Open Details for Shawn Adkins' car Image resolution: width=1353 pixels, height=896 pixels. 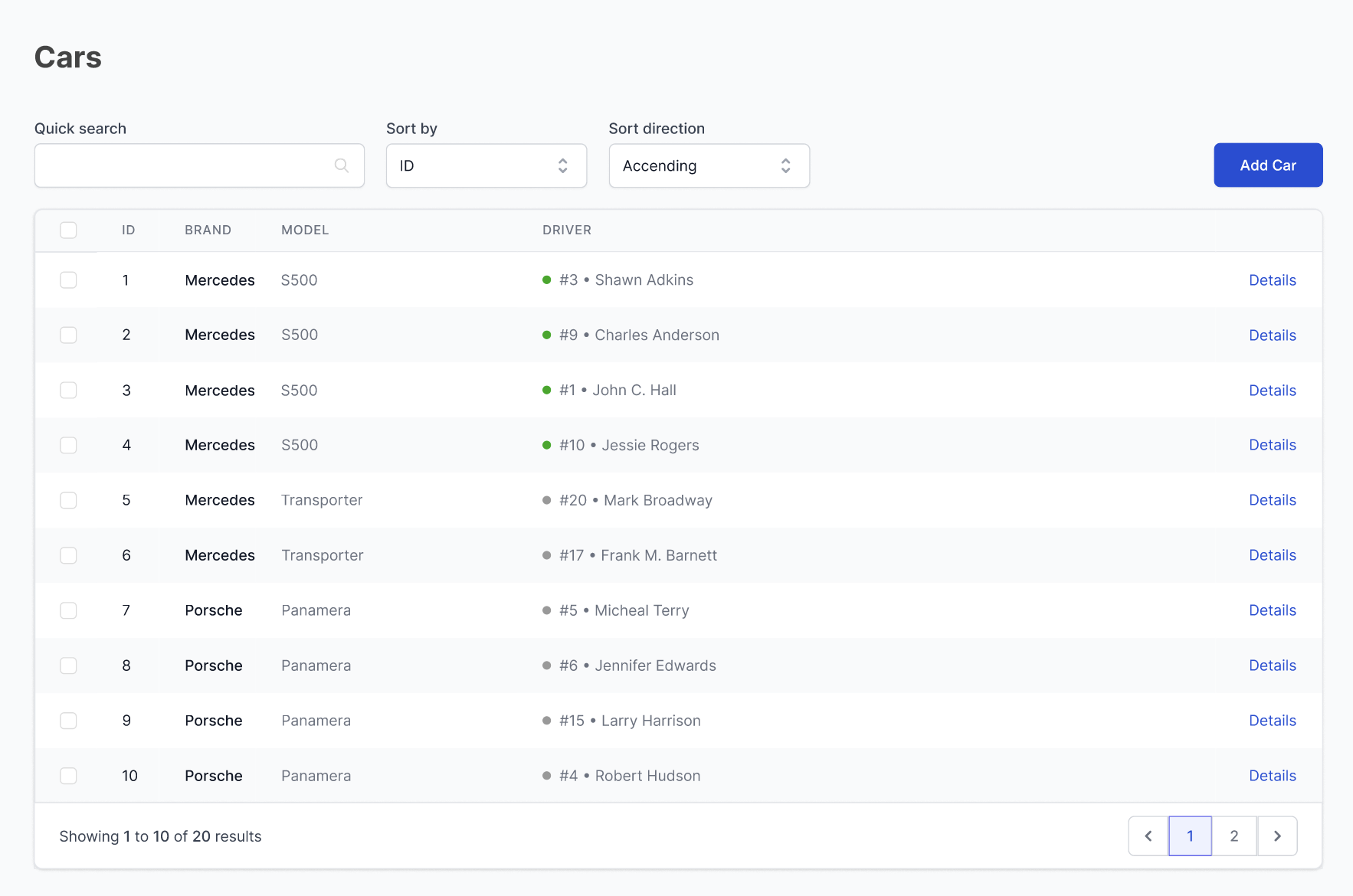click(1273, 280)
